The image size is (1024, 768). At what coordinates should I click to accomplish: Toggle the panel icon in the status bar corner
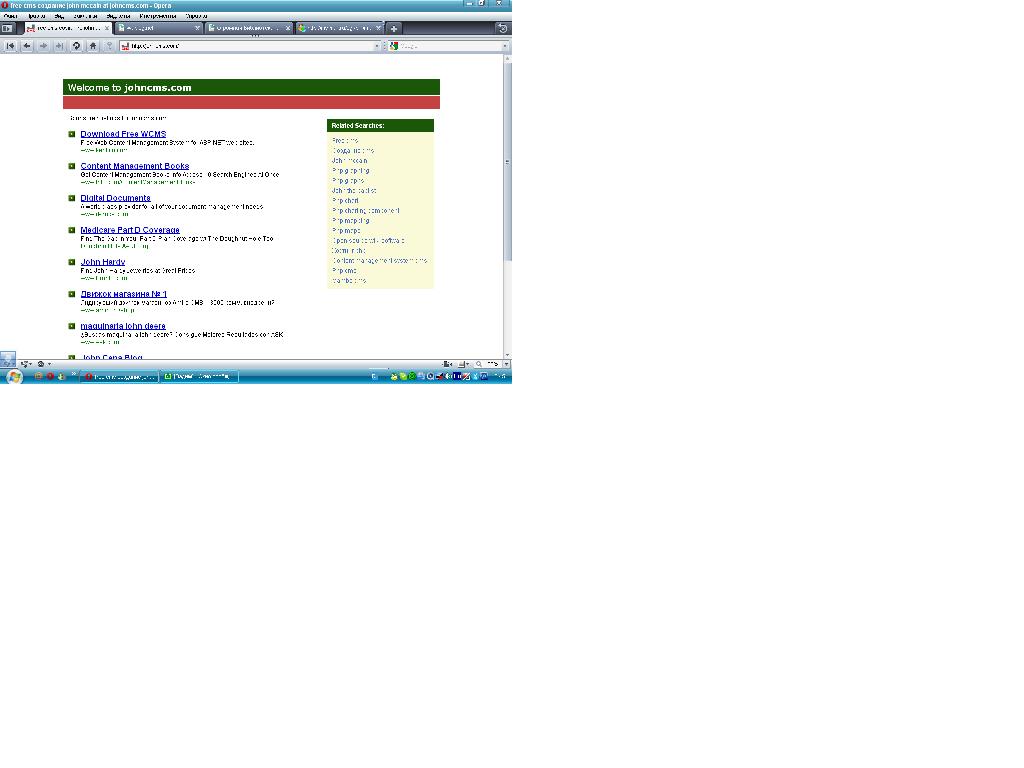pyautogui.click(x=7, y=360)
